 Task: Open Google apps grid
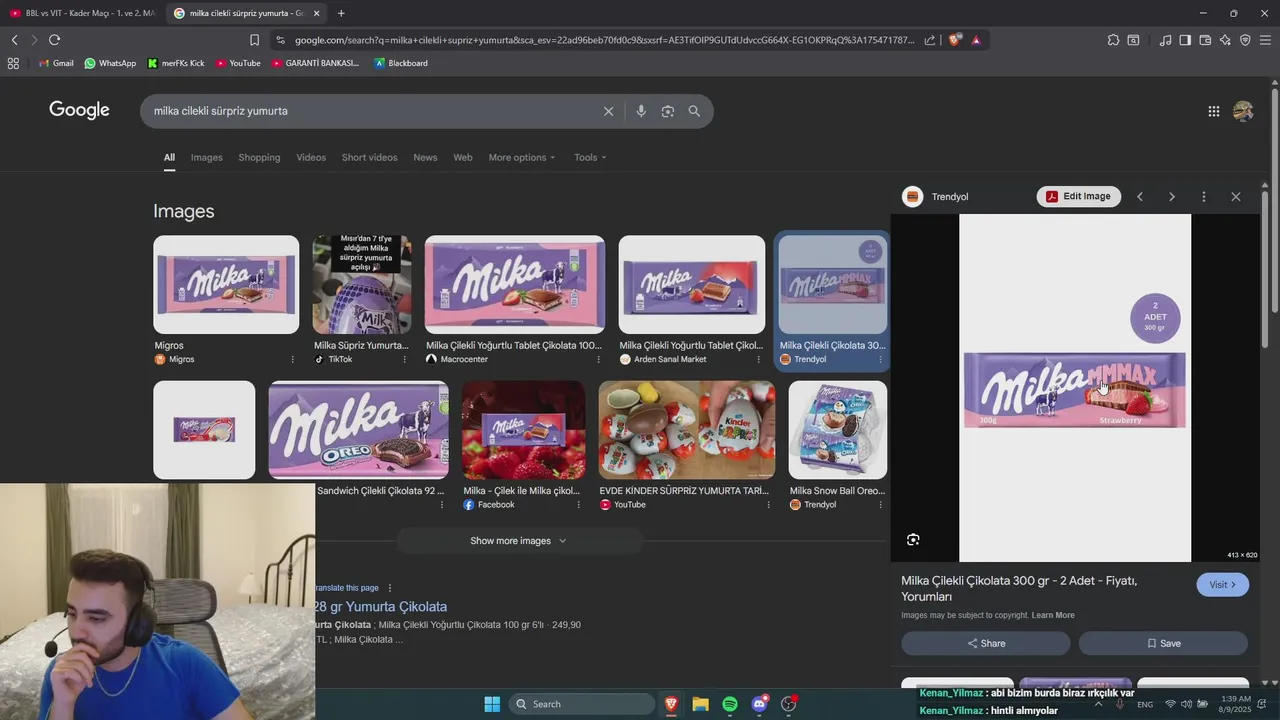tap(1213, 111)
